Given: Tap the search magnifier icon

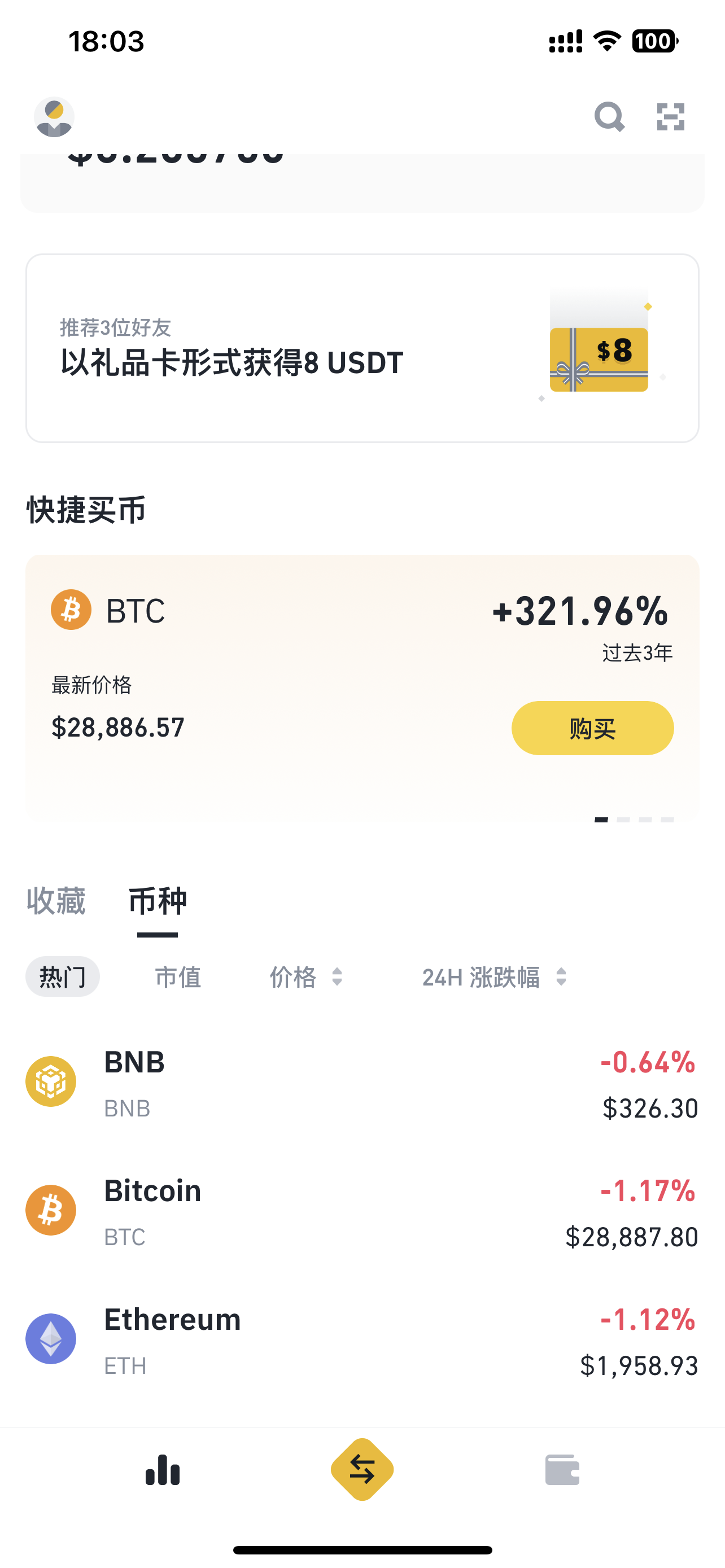Looking at the screenshot, I should [609, 117].
